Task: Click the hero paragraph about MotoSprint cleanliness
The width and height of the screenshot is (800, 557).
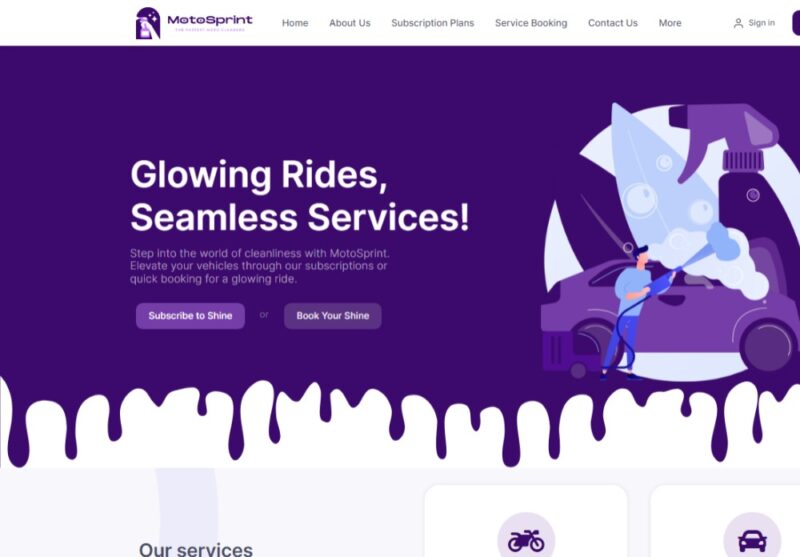Action: point(259,266)
